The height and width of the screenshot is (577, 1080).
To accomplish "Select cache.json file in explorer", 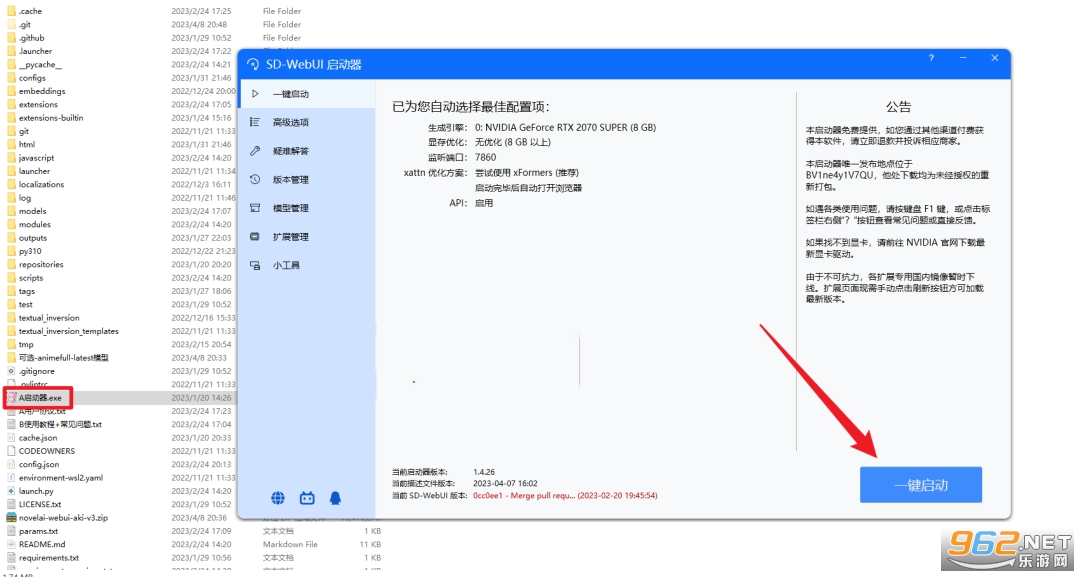I will click(x=38, y=438).
